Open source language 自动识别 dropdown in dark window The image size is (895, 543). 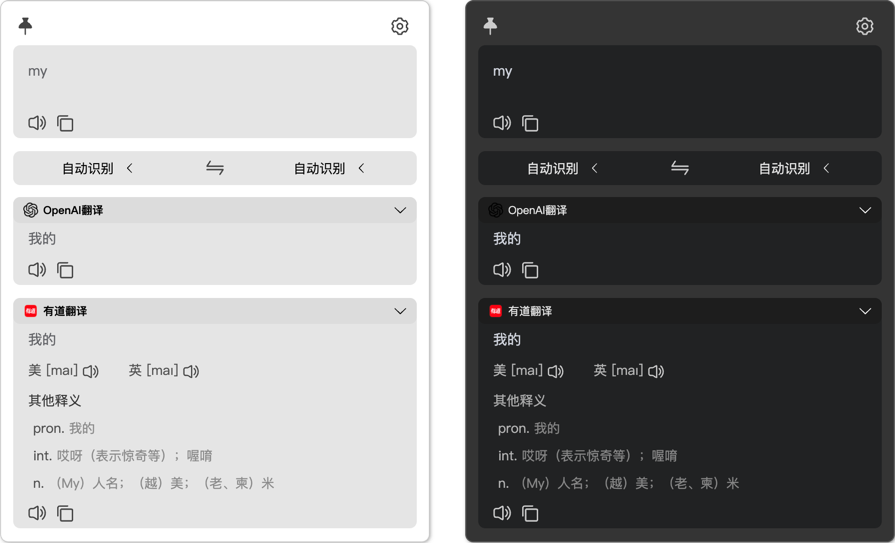point(563,168)
